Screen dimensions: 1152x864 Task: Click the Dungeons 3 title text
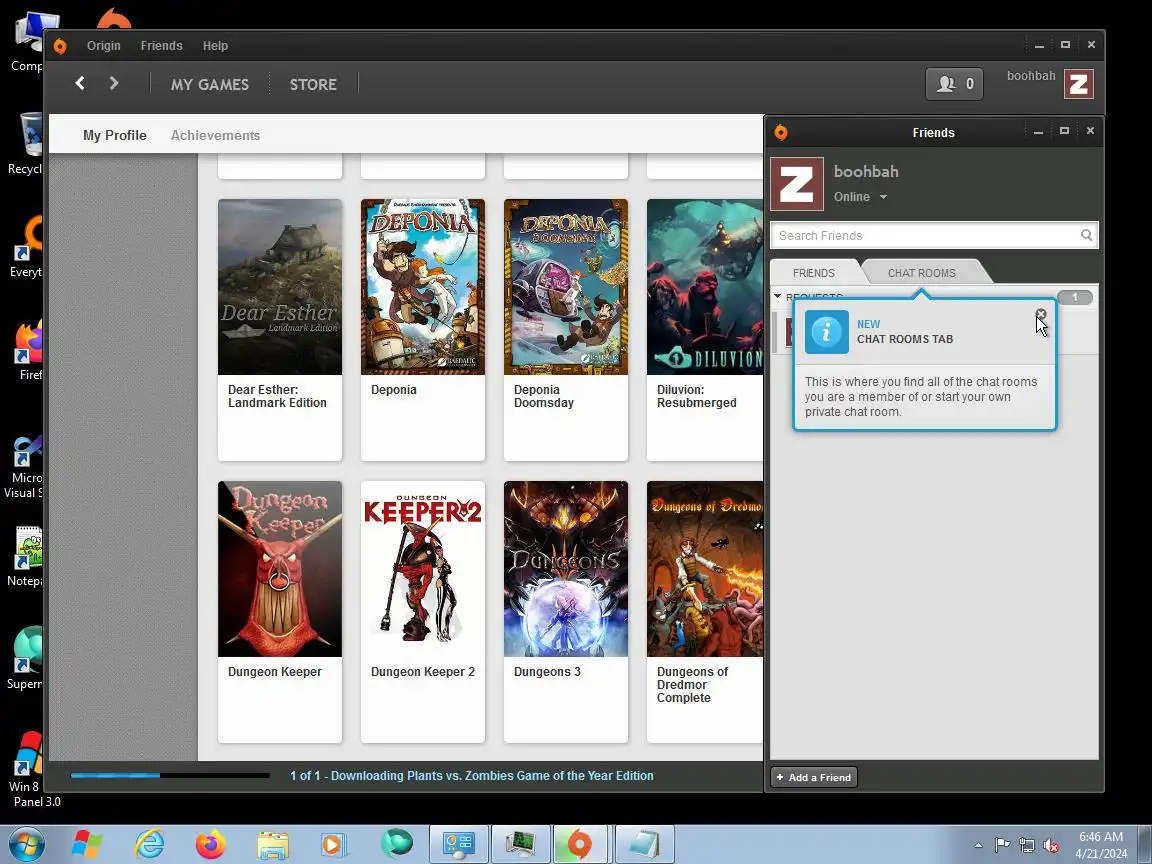point(547,672)
